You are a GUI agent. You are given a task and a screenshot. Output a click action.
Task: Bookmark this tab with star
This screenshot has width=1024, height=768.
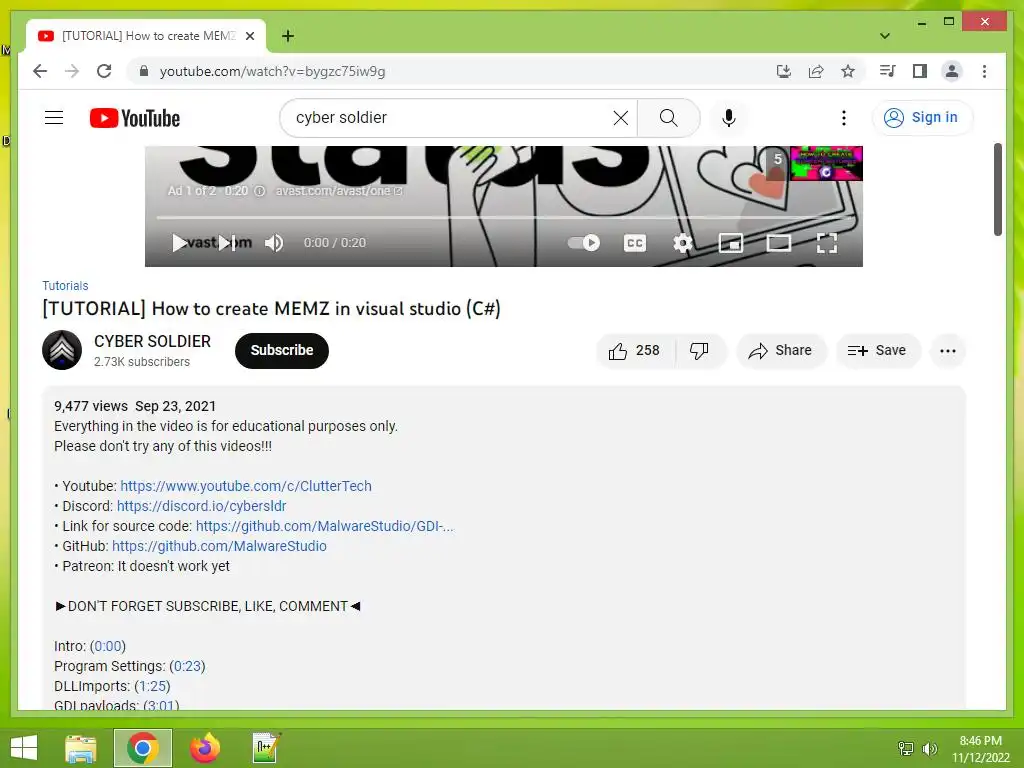tap(848, 71)
